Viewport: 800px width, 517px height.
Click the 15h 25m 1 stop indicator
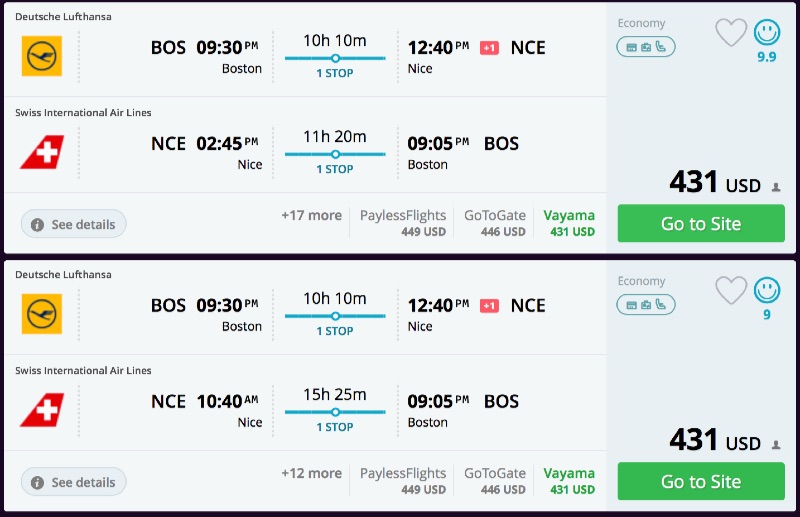tap(335, 406)
